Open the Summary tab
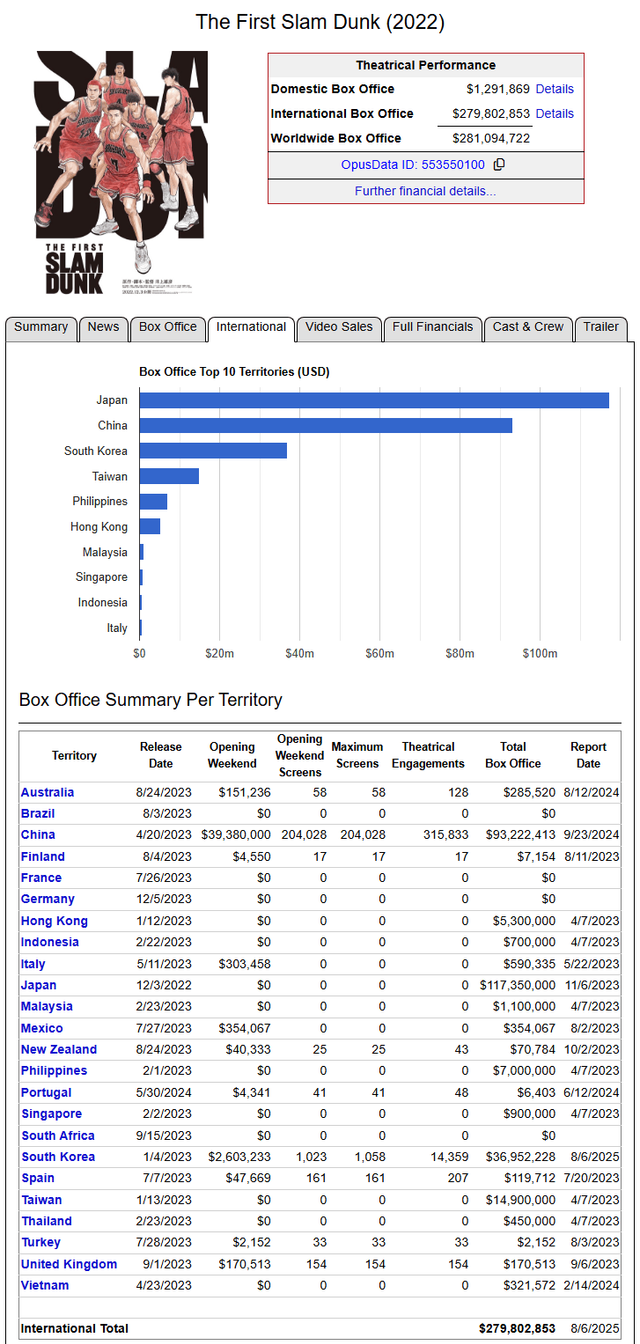This screenshot has height=1344, width=640. [41, 327]
